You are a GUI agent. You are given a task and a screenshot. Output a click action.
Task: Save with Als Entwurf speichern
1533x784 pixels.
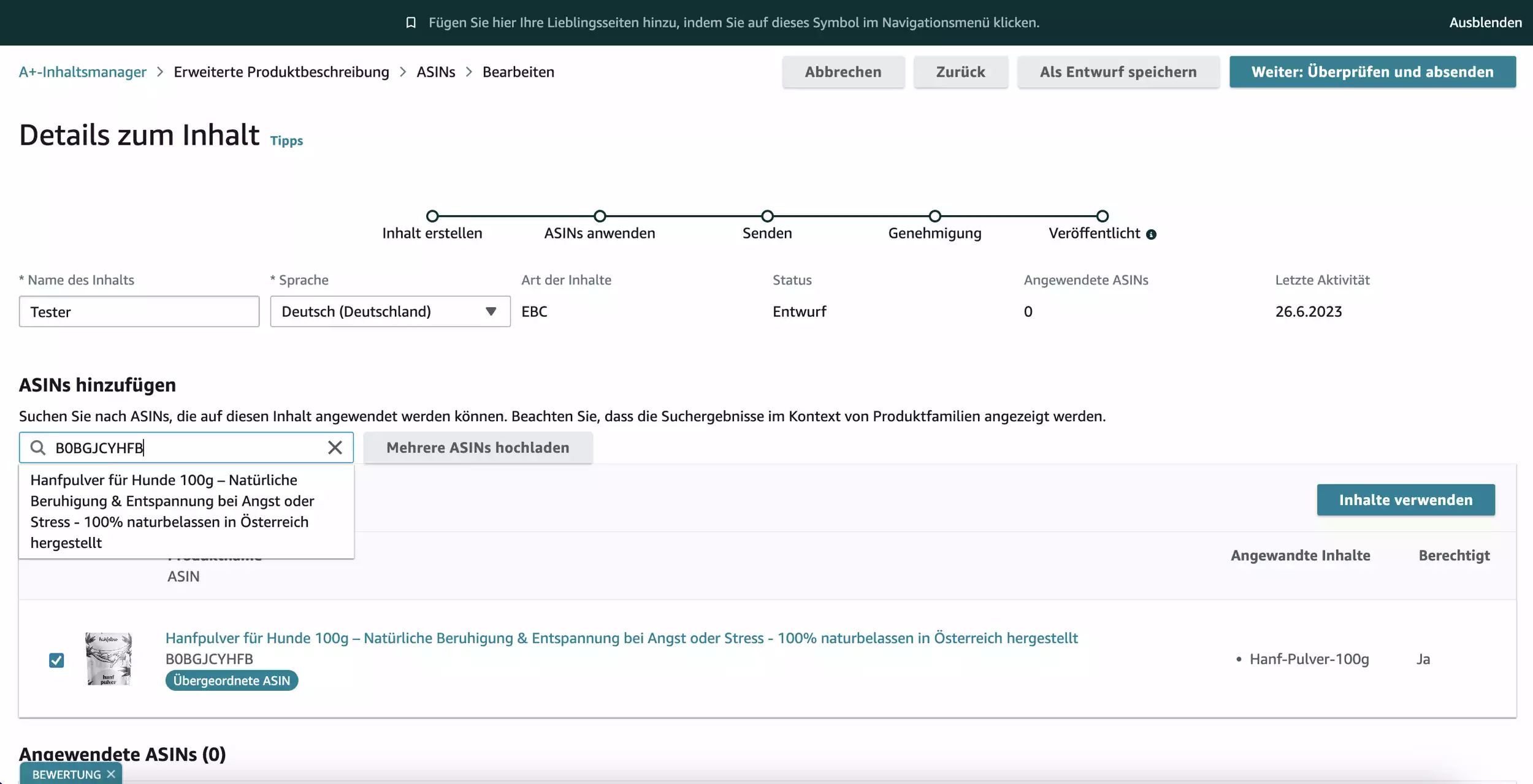[1118, 72]
